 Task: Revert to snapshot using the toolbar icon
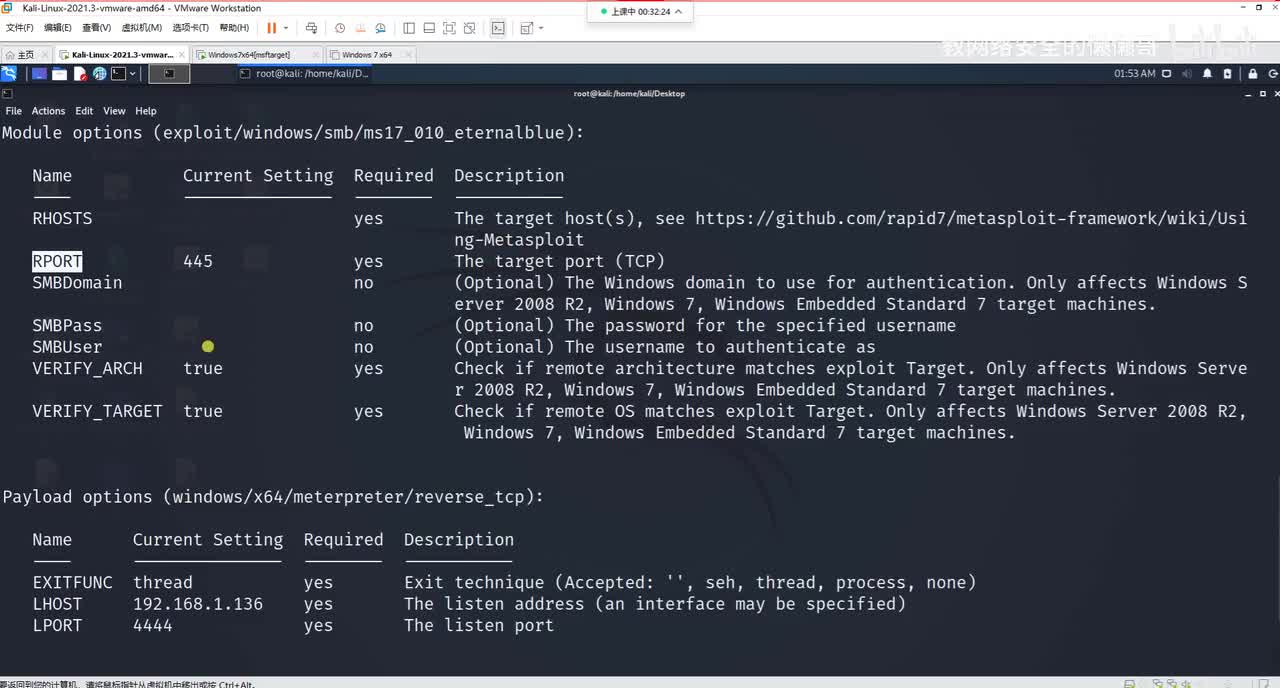coord(359,28)
